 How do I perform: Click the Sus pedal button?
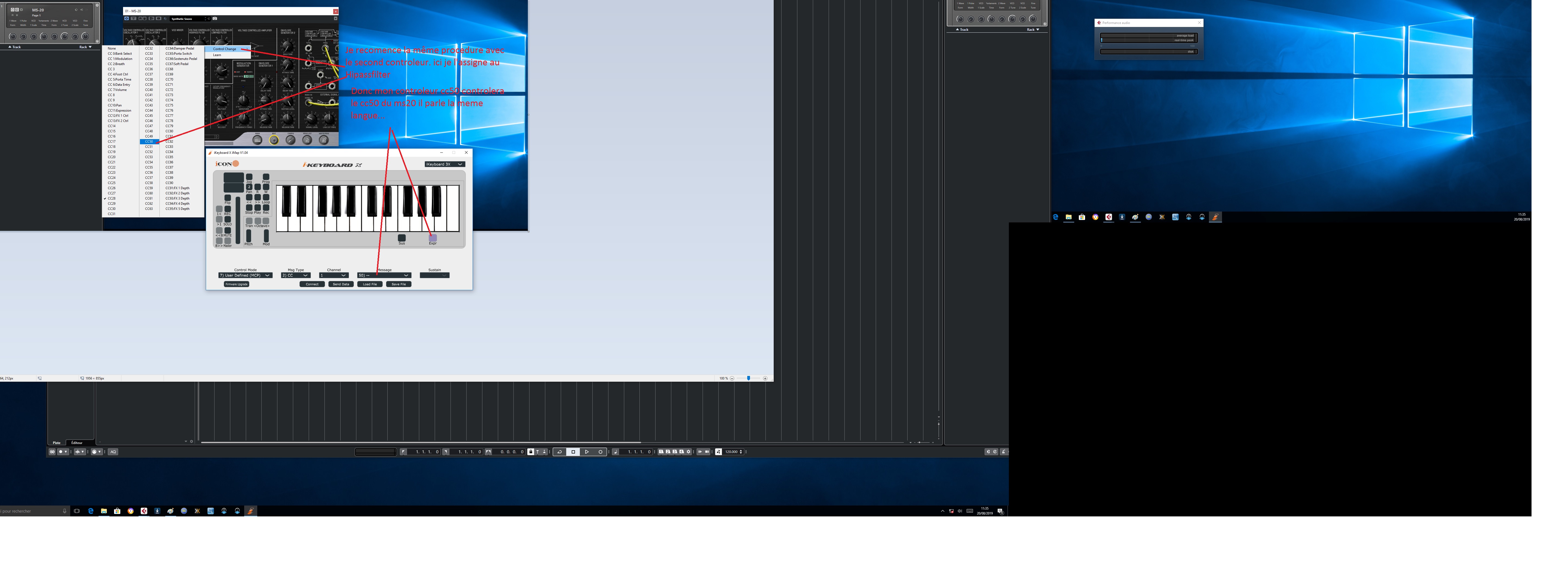click(x=402, y=238)
